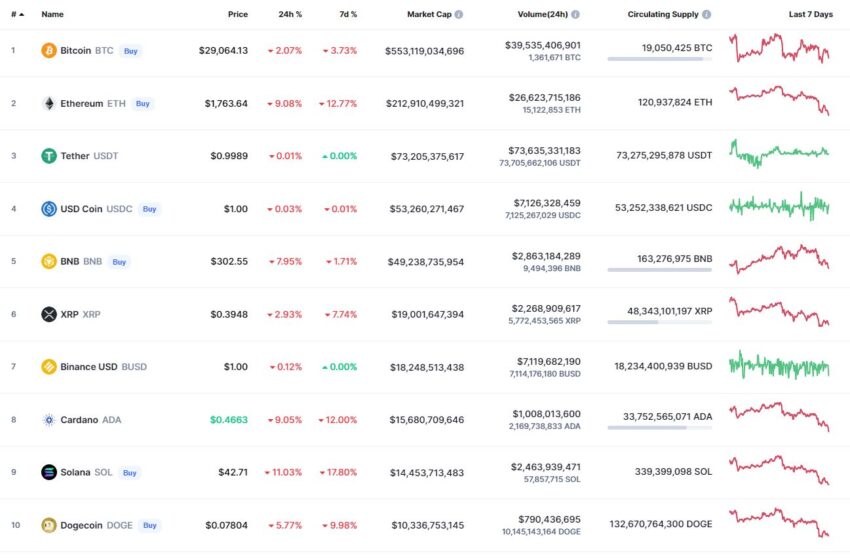Open the Circulating Supply info icon
This screenshot has height=558, width=850.
[706, 14]
